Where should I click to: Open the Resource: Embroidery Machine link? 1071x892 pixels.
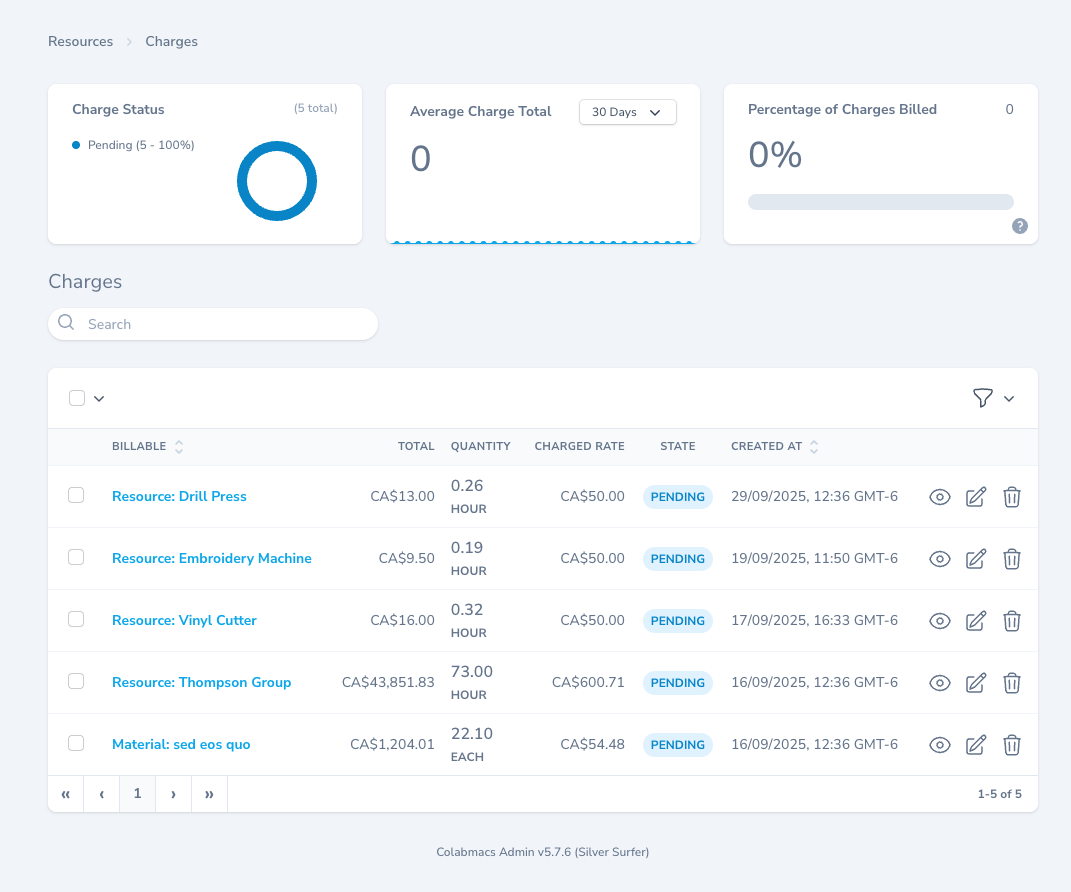[211, 558]
